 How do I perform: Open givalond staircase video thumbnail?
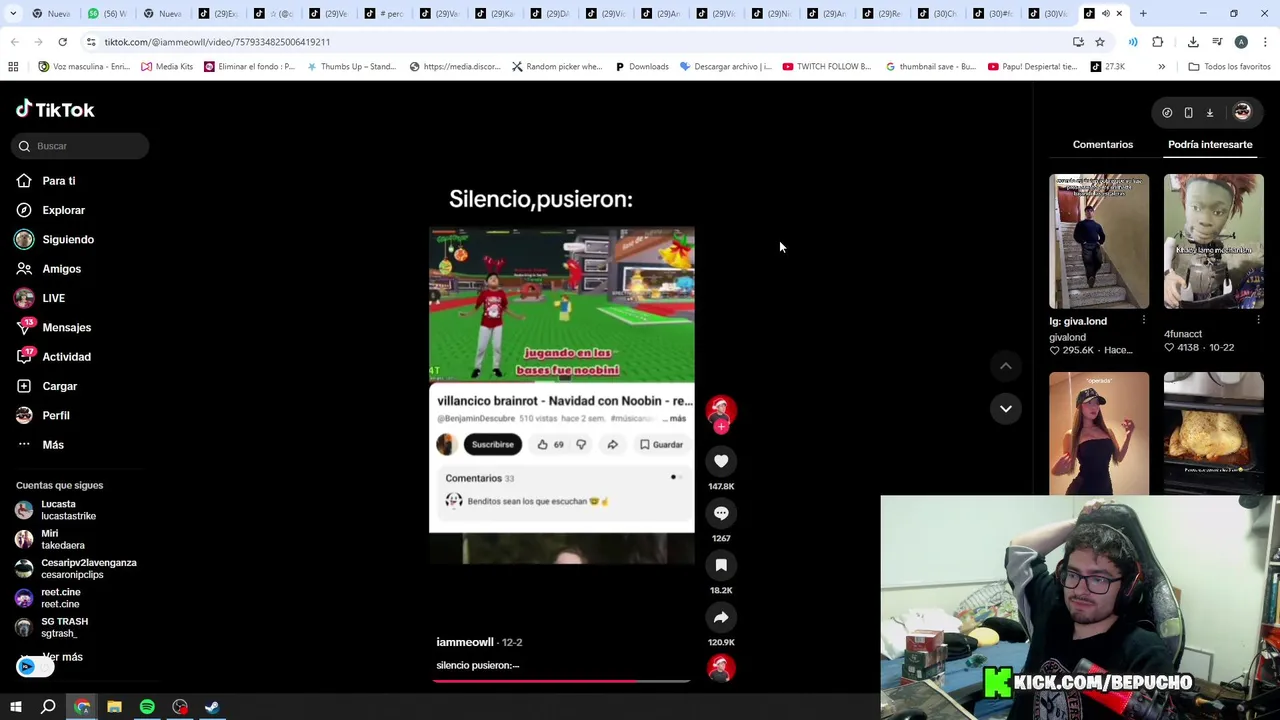click(x=1099, y=241)
